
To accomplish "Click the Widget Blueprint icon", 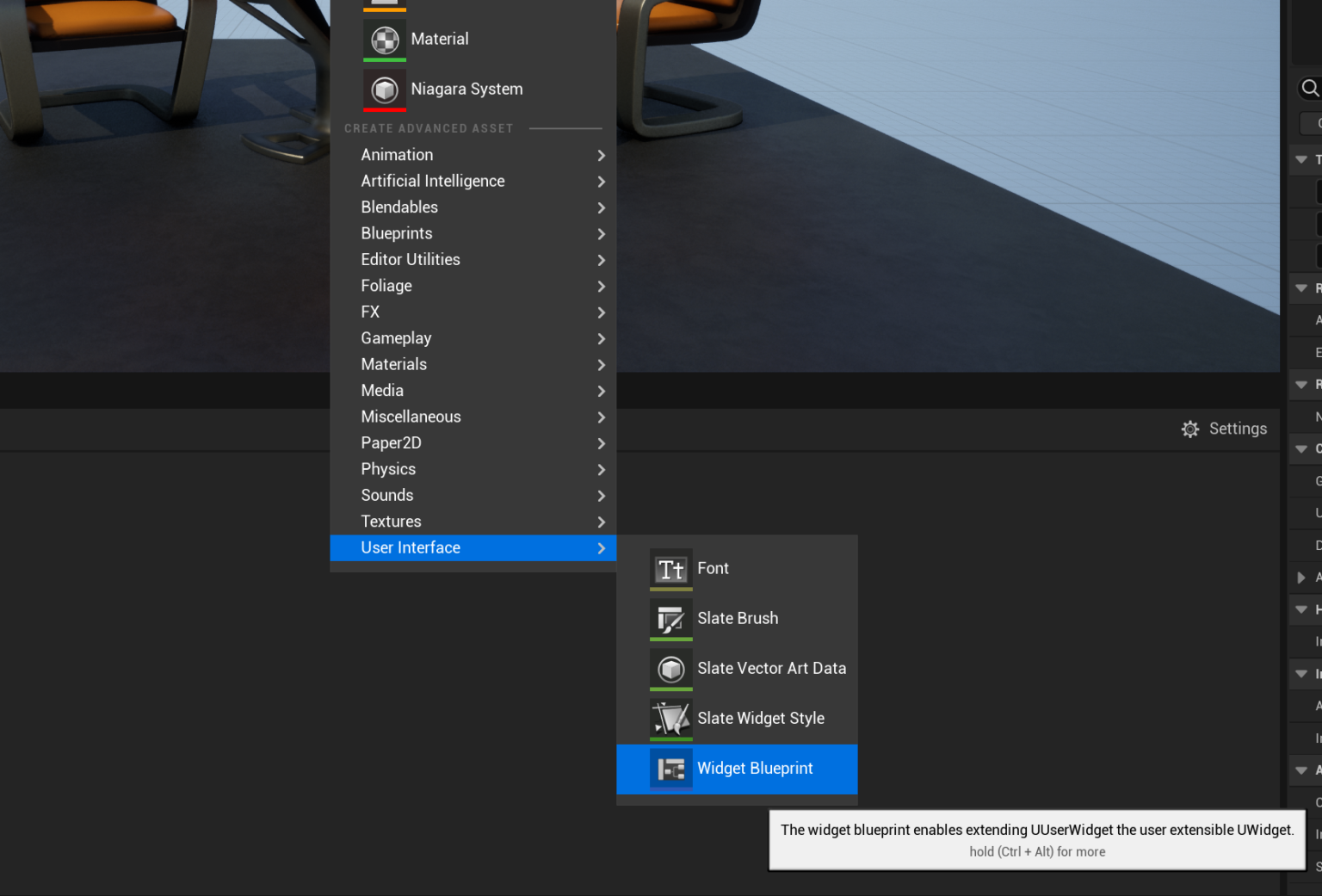I will click(670, 769).
